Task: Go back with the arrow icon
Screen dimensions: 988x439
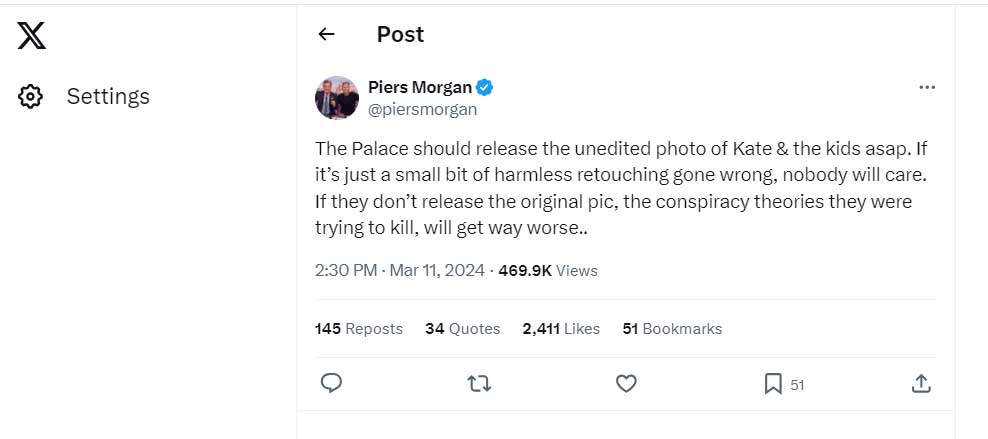Action: tap(326, 34)
